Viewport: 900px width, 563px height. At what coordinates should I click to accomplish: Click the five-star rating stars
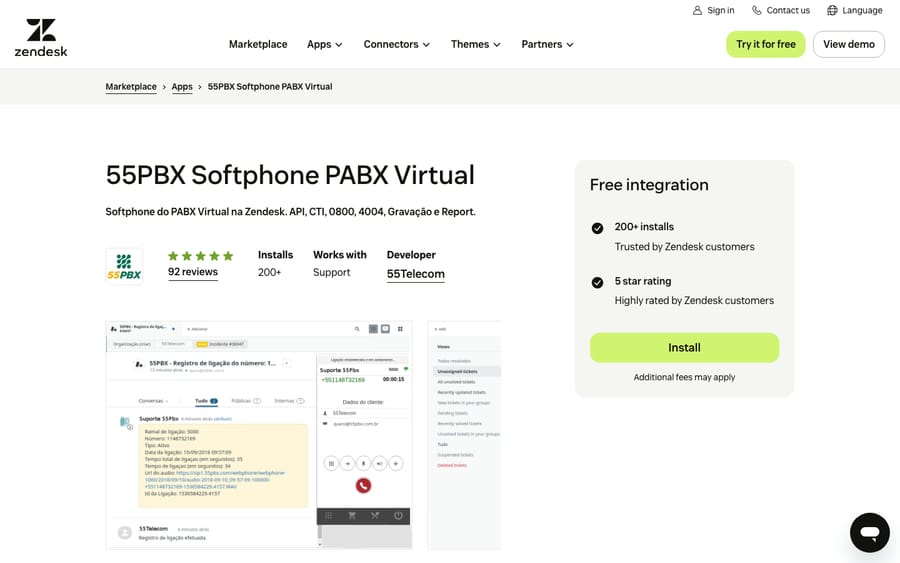coord(200,256)
